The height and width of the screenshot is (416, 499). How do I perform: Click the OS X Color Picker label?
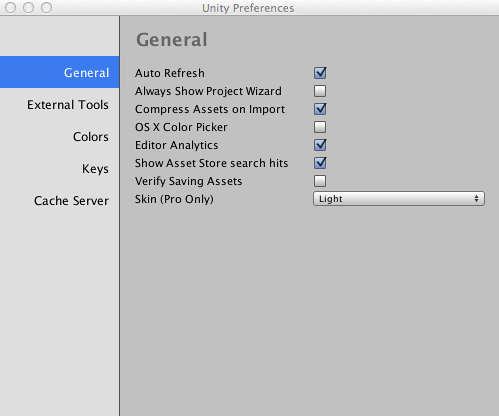(x=181, y=127)
